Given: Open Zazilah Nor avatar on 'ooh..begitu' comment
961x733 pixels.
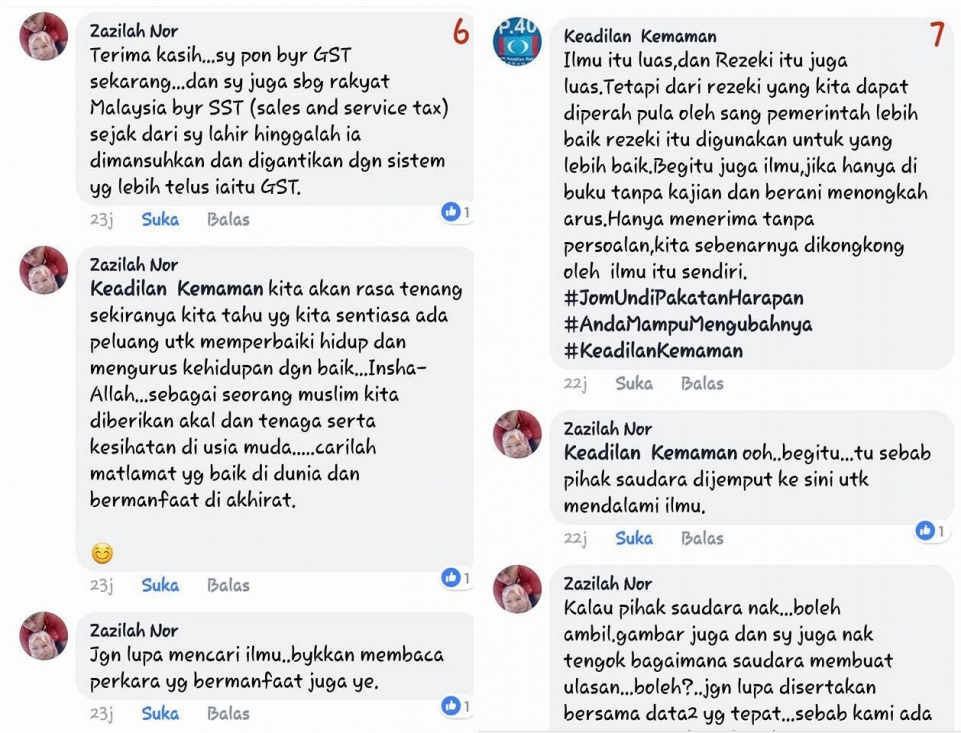Looking at the screenshot, I should pos(517,434).
